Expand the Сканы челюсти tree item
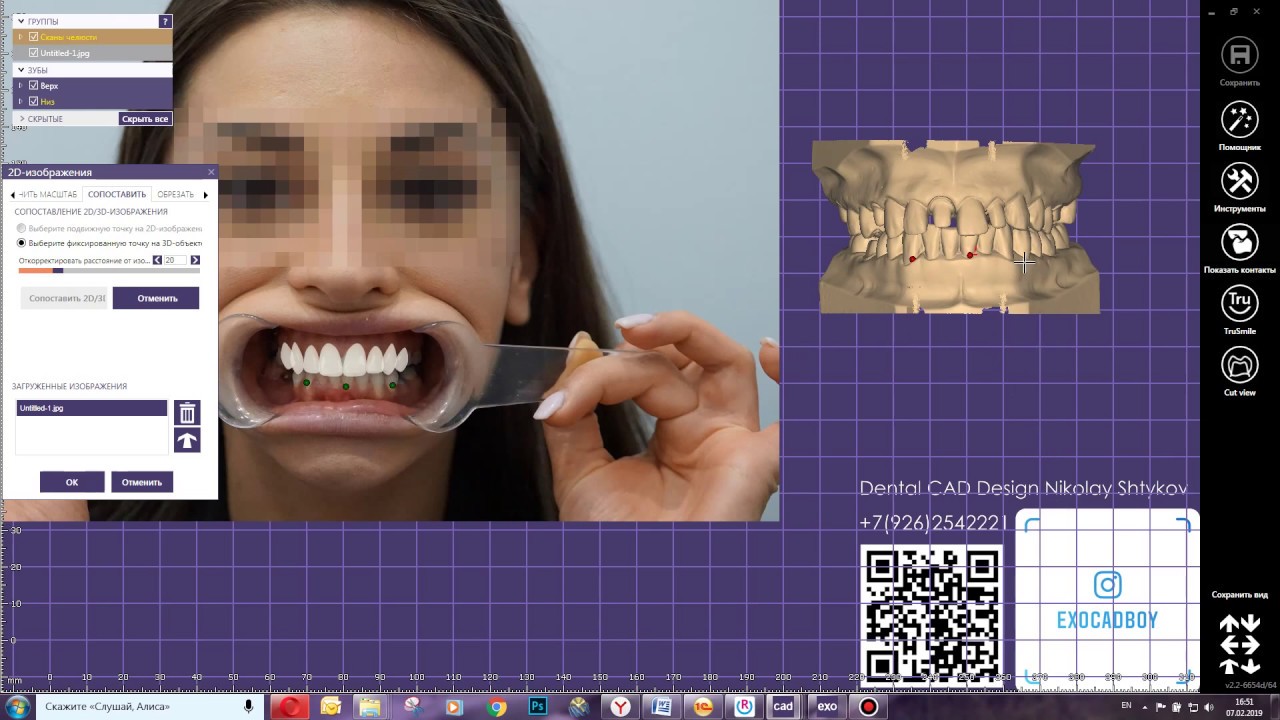This screenshot has width=1280, height=720. (20, 37)
